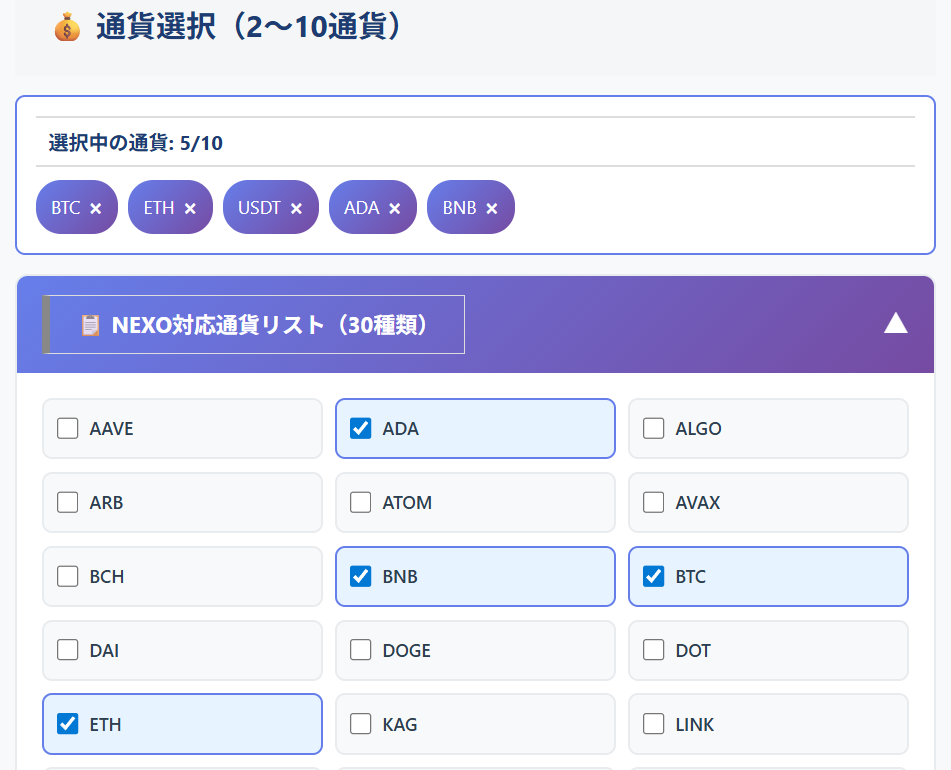Uncheck the ADA checkbox

click(x=361, y=429)
